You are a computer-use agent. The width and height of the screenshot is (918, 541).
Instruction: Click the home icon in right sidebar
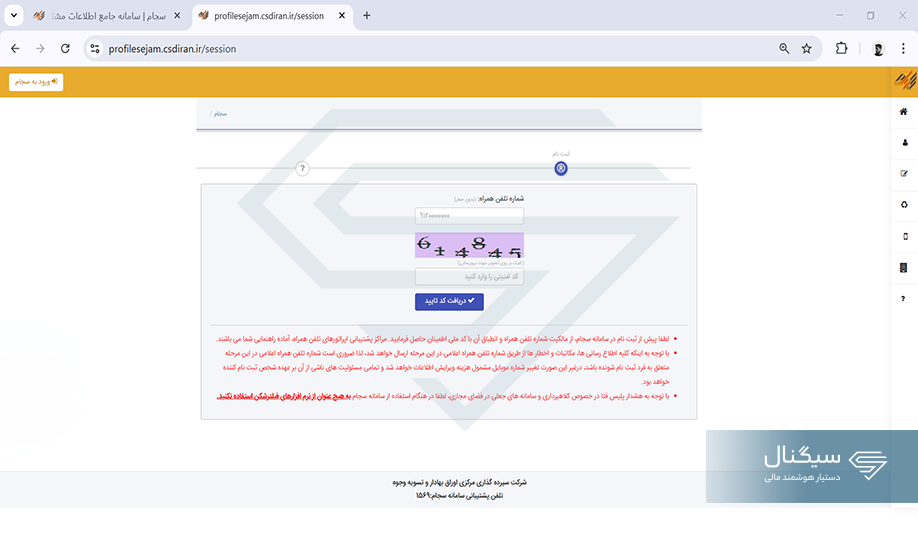tap(904, 112)
